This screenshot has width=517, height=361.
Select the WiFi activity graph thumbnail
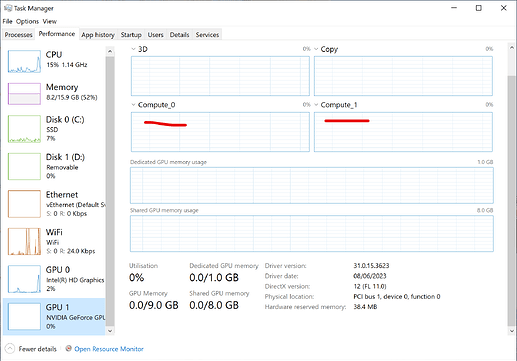pos(24,242)
